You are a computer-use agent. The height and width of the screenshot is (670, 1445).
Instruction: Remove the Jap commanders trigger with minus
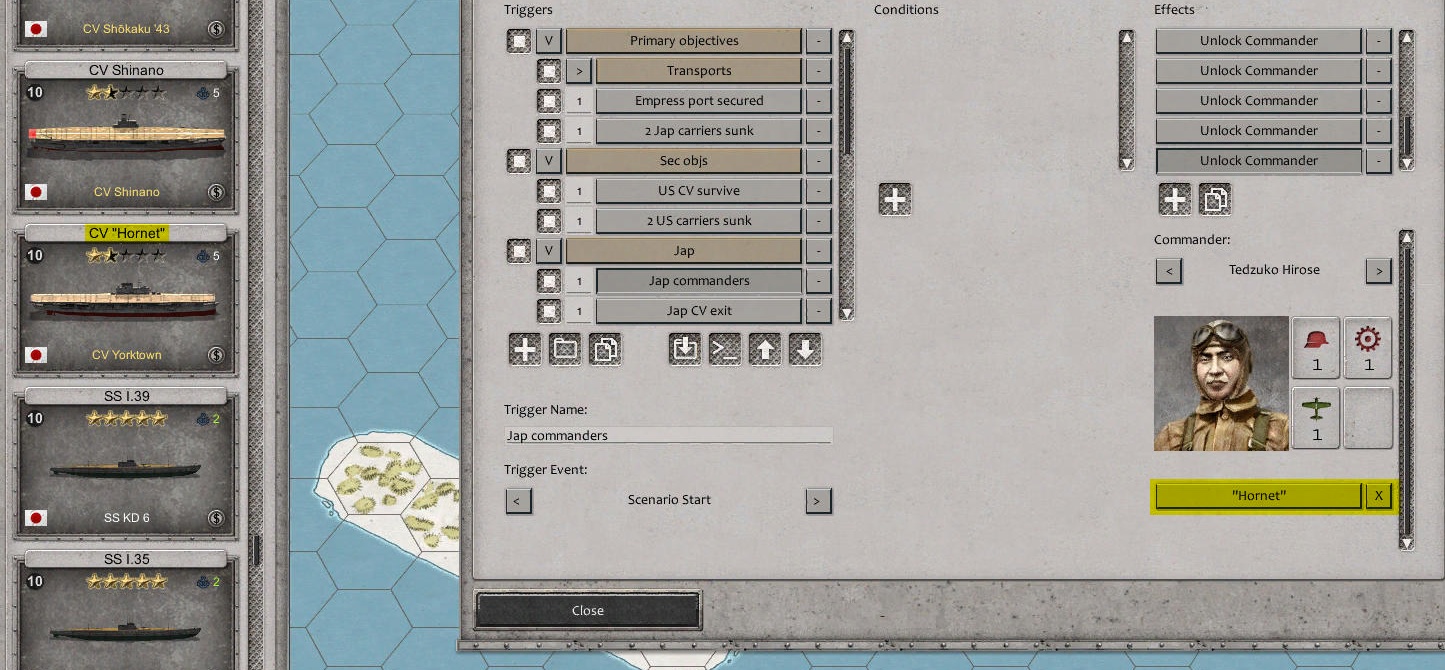click(818, 281)
